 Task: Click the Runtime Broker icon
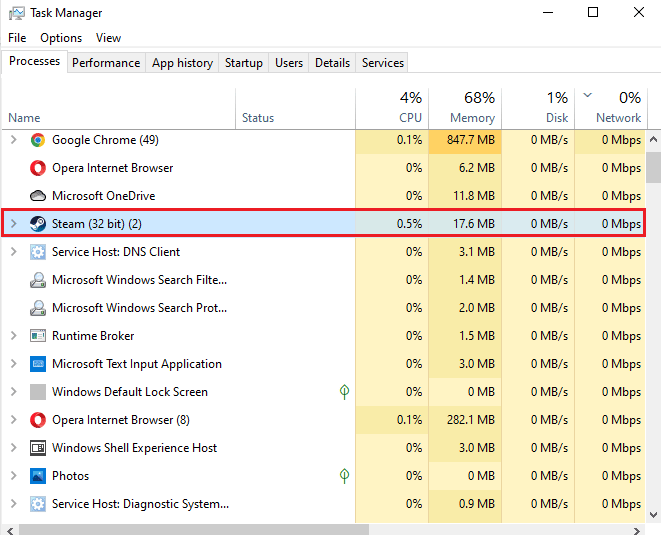[x=38, y=336]
